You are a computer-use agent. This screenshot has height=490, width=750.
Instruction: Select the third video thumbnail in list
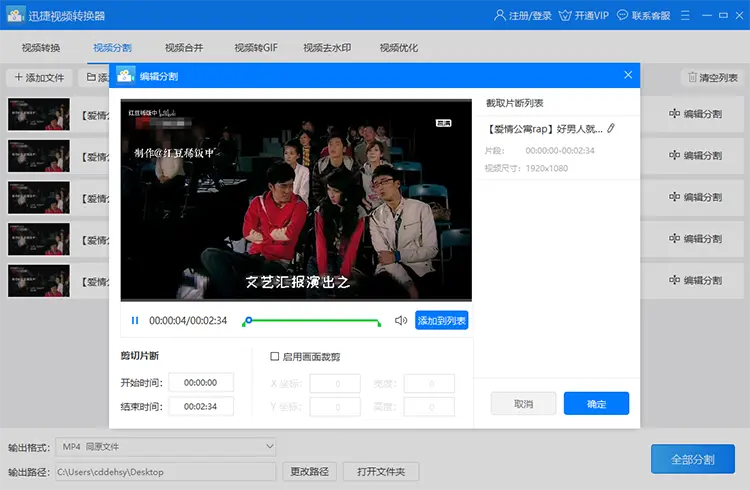tap(39, 198)
